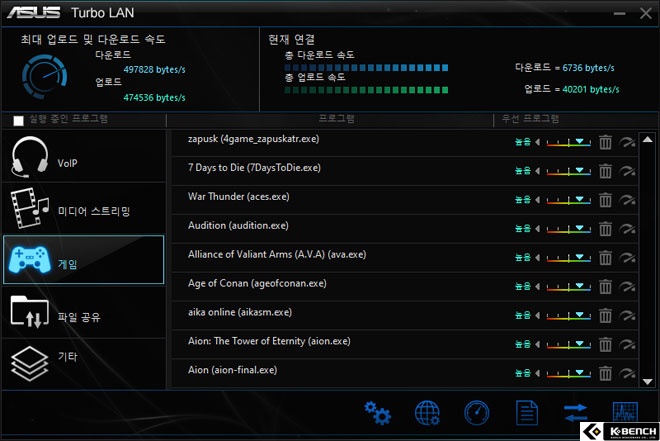
Task: Adjust priority slider for aika online
Action: [569, 316]
